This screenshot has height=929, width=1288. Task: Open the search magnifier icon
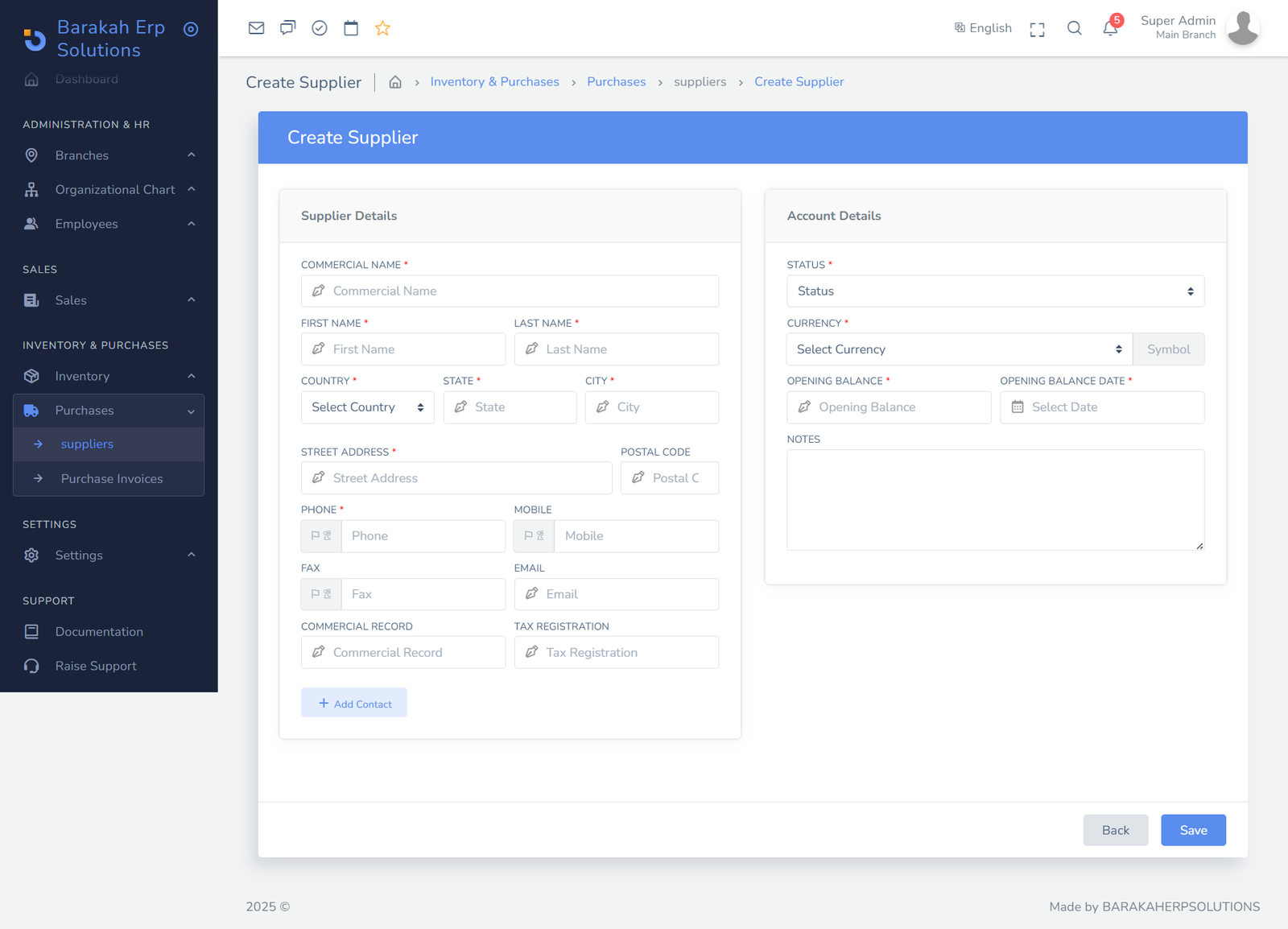click(1074, 28)
